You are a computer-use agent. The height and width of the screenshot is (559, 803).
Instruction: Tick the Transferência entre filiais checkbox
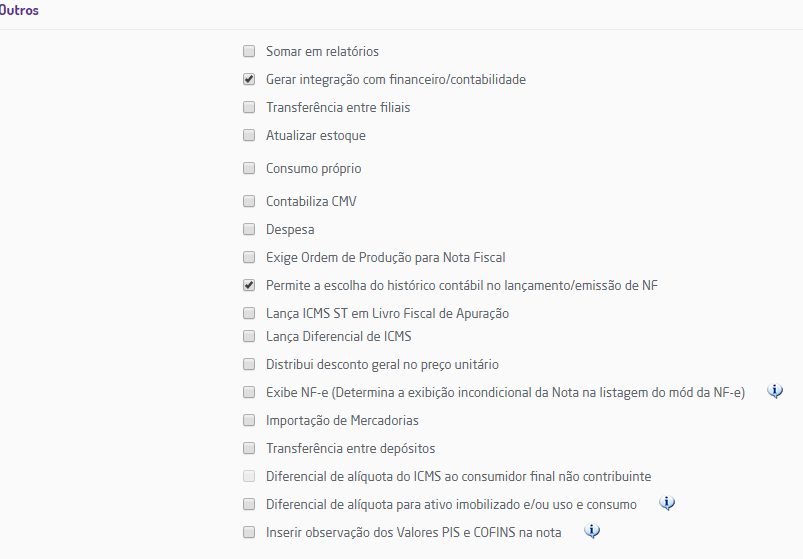click(x=249, y=107)
